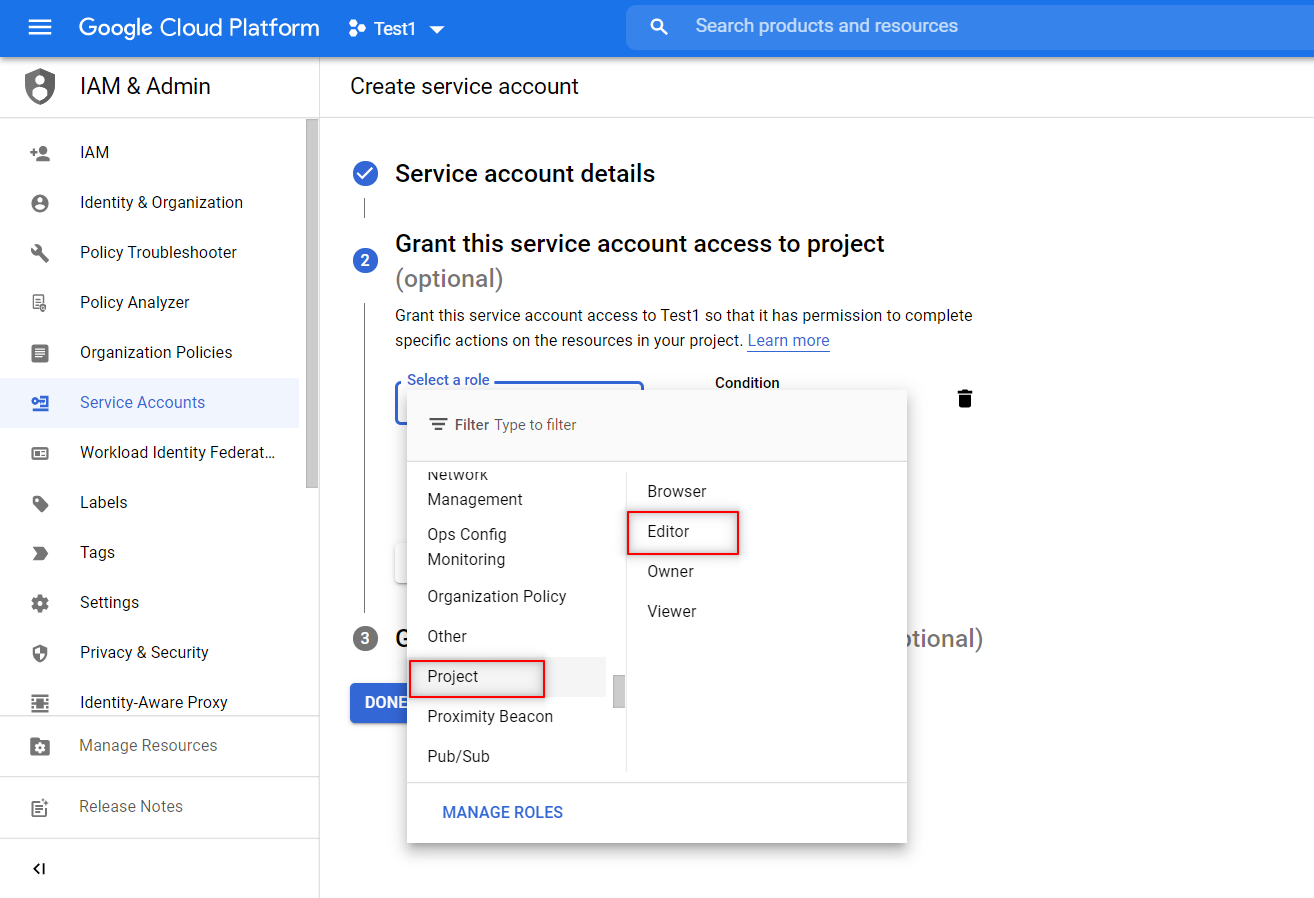Select Ops Config Monitoring role category
The width and height of the screenshot is (1314, 898).
[x=506, y=547]
